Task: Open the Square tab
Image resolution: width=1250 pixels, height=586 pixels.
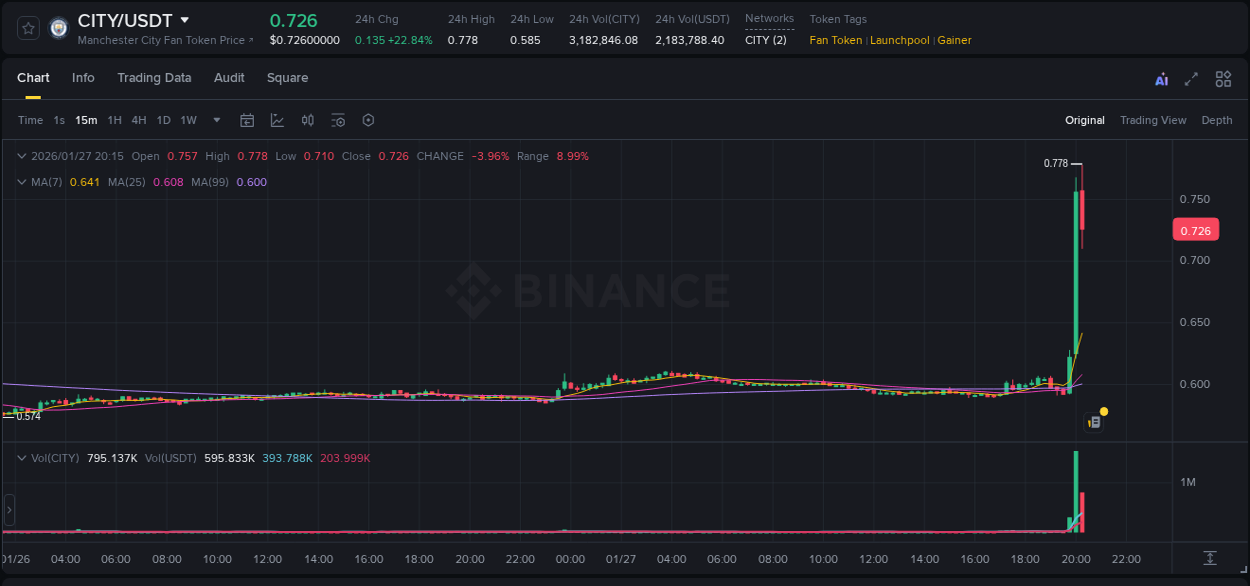Action: click(x=290, y=78)
